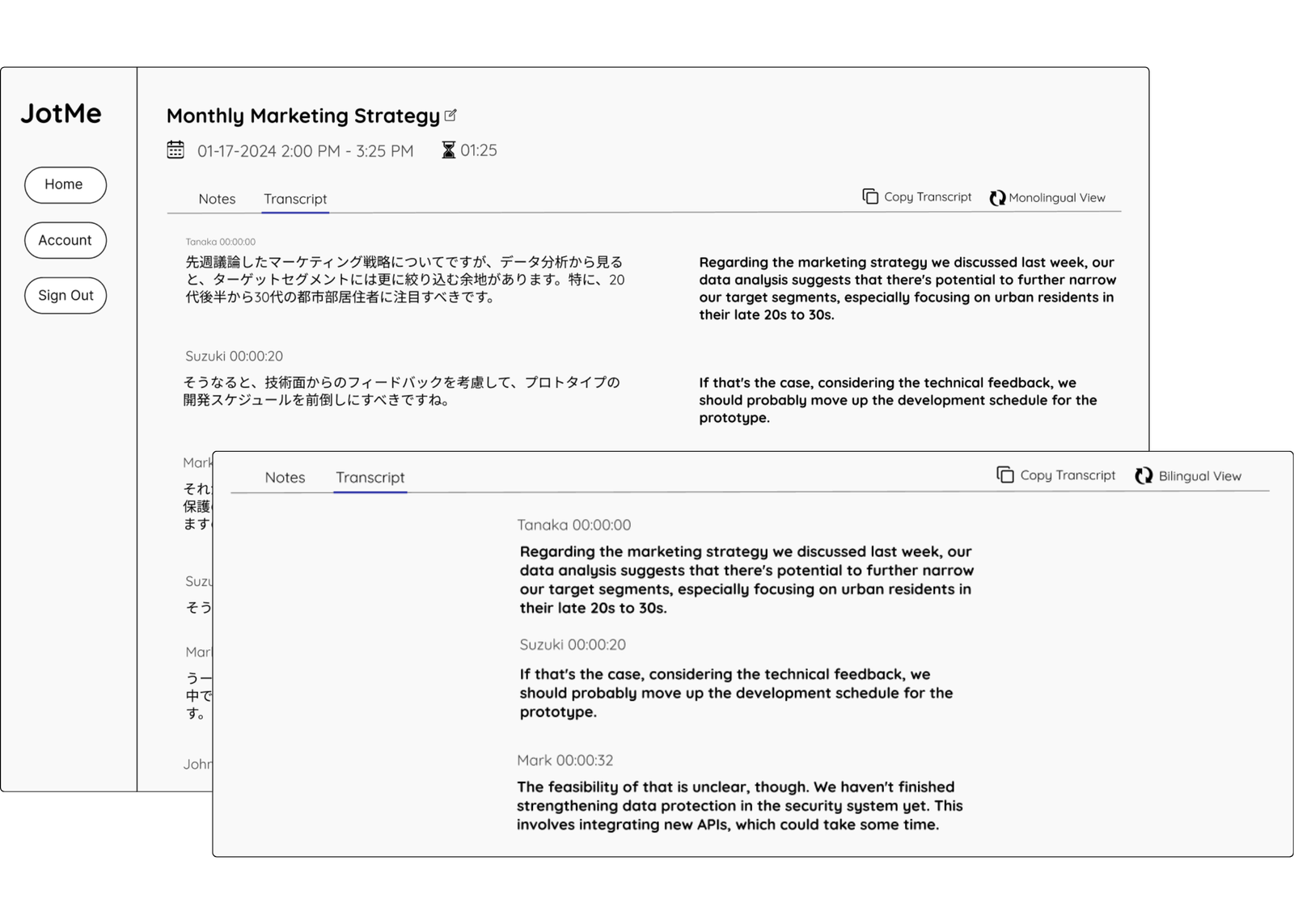Viewport: 1294px width, 924px height.
Task: Click Sign Out in the sidebar
Action: click(65, 295)
